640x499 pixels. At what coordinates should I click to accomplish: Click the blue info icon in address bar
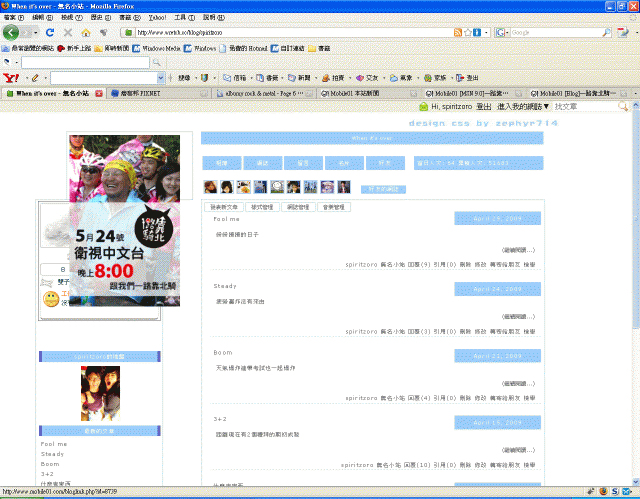[477, 32]
